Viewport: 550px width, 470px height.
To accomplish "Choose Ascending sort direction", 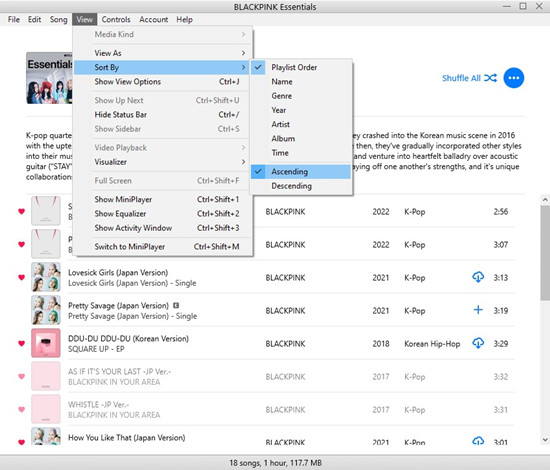I will [301, 172].
